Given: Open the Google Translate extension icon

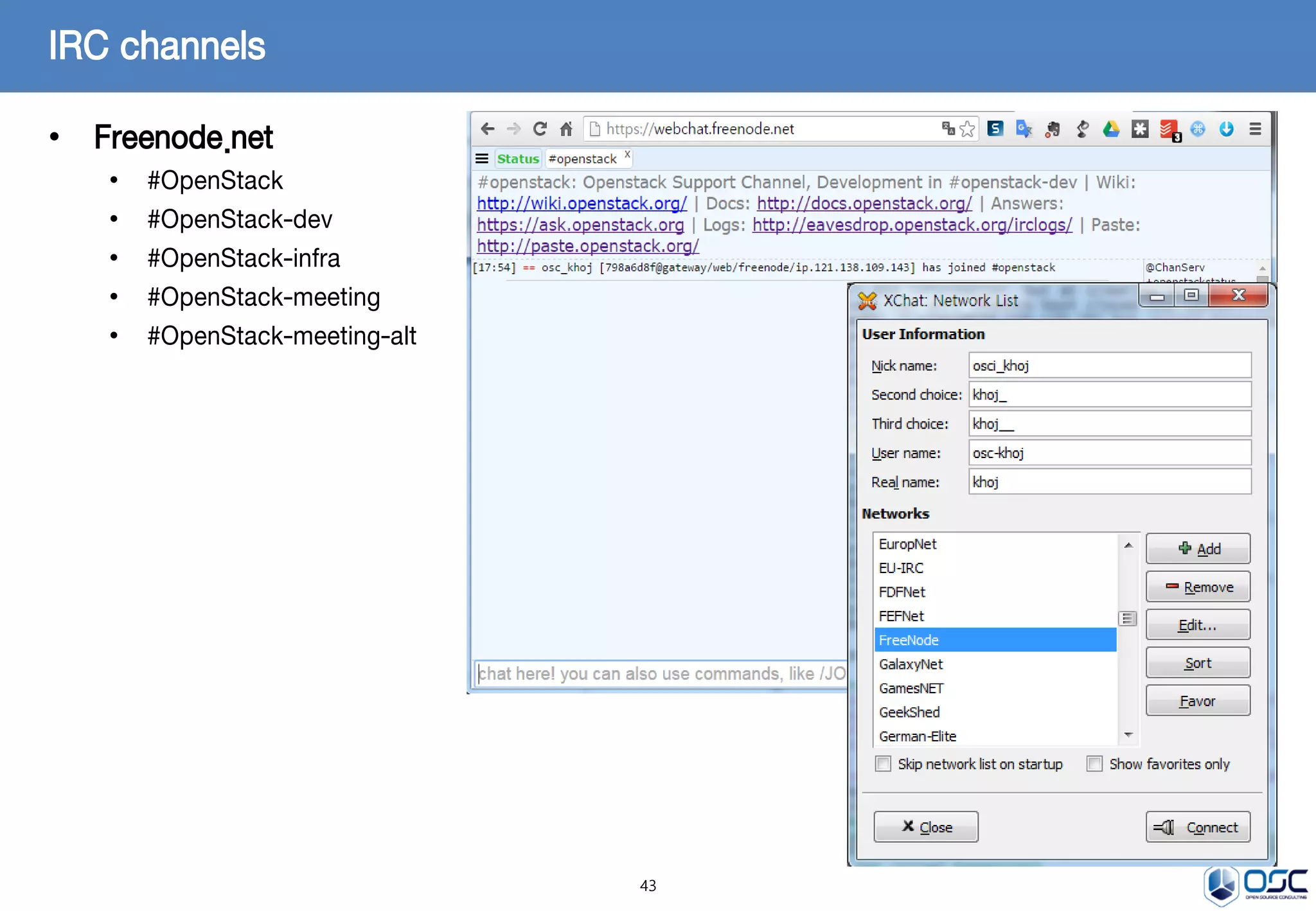Looking at the screenshot, I should click(x=1024, y=129).
